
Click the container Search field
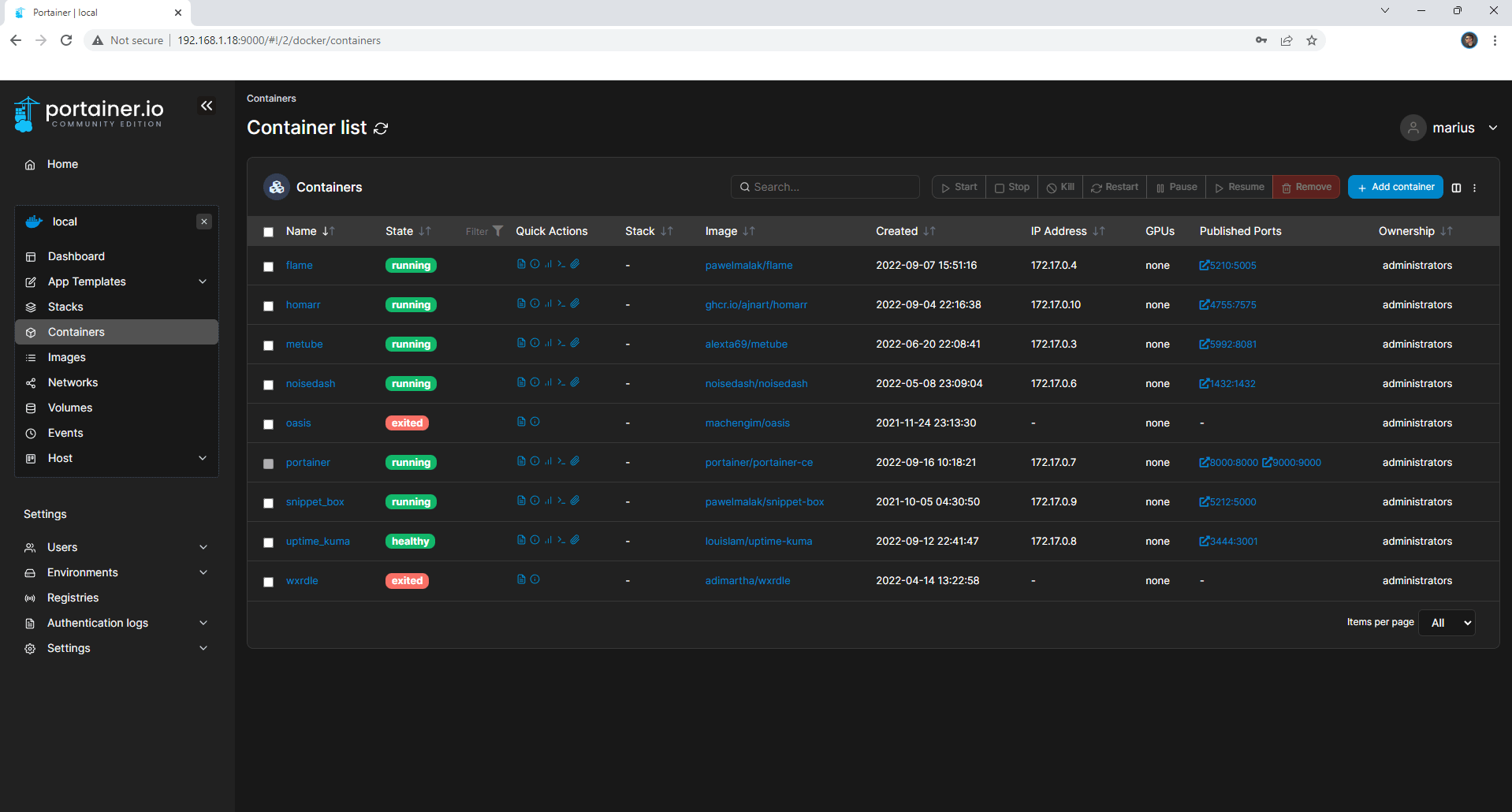pos(825,187)
